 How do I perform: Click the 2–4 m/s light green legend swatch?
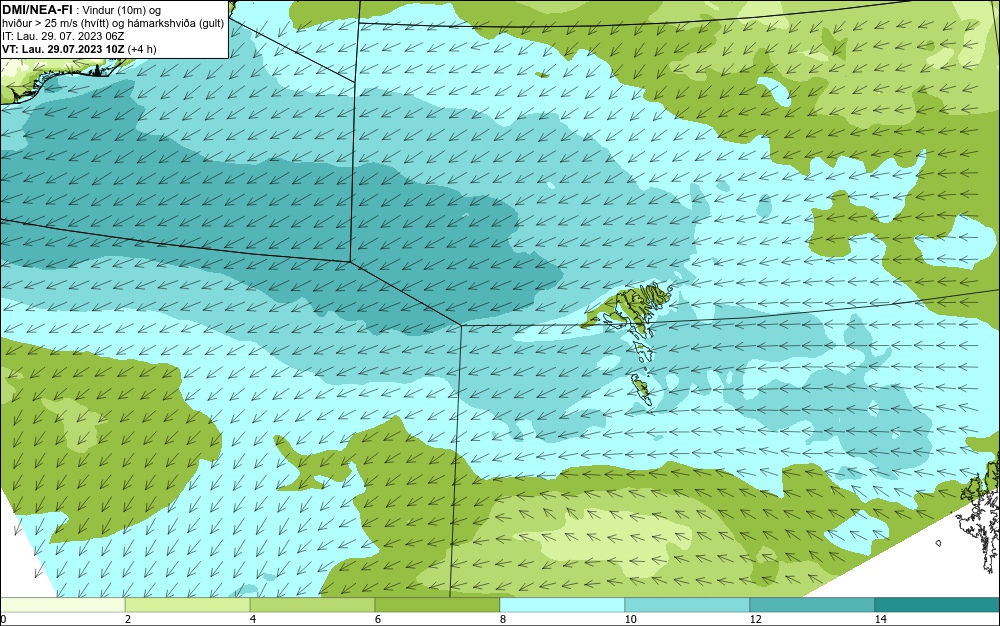[188, 605]
